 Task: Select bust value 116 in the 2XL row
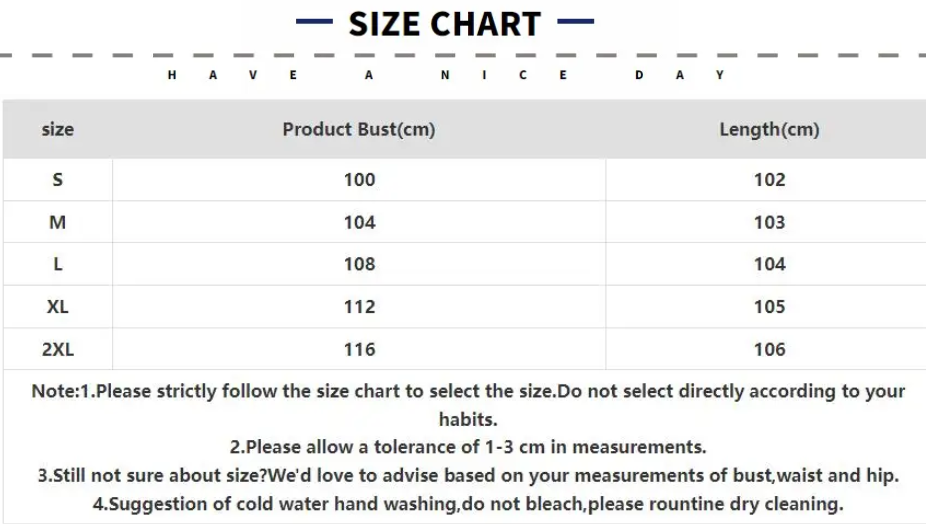[359, 349]
